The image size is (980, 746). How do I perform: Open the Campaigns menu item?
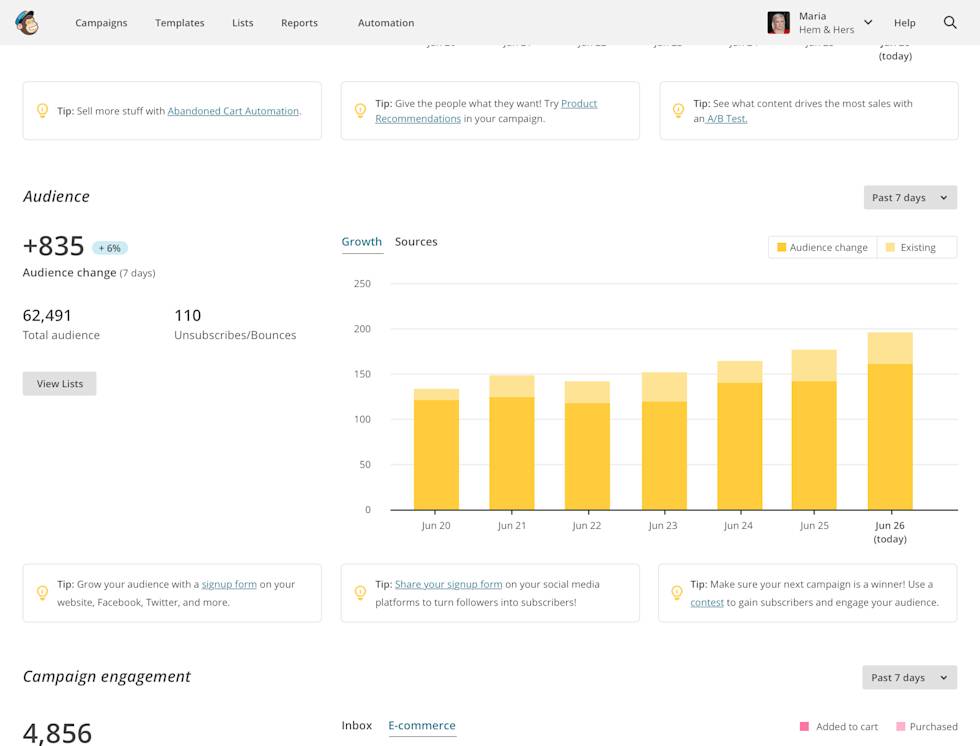pos(101,23)
